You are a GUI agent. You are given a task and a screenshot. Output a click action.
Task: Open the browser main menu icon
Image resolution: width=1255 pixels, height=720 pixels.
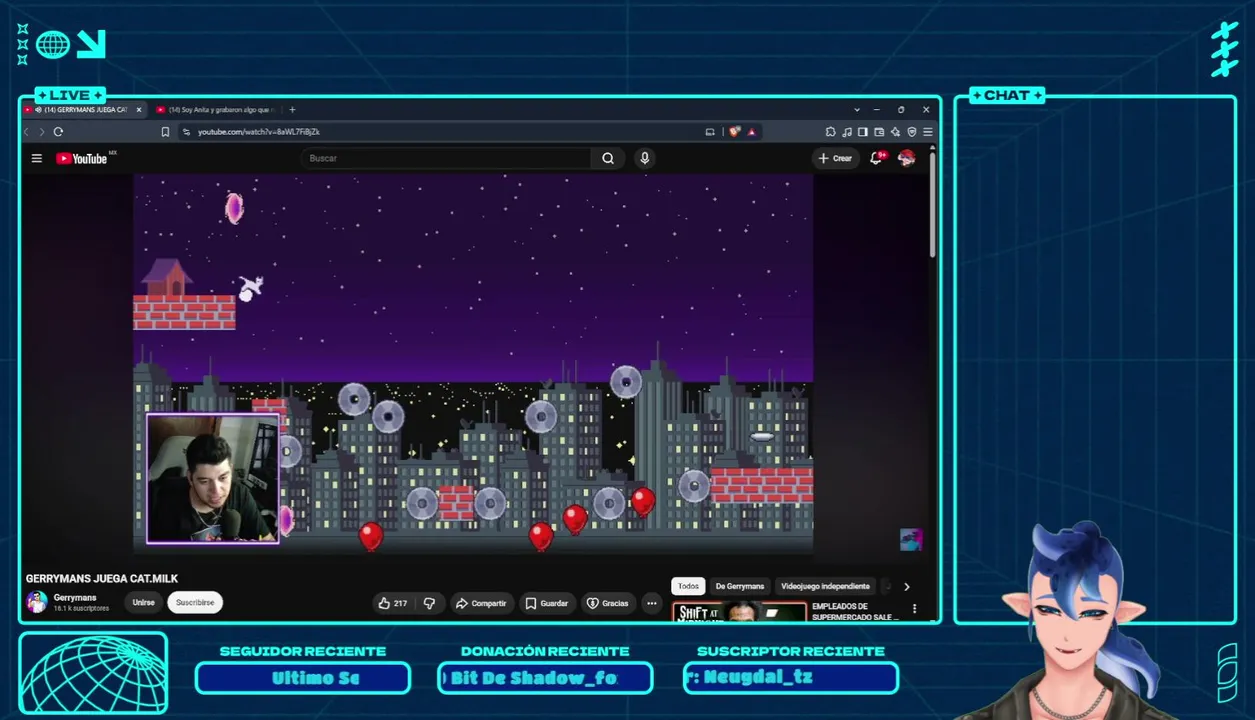tap(928, 132)
